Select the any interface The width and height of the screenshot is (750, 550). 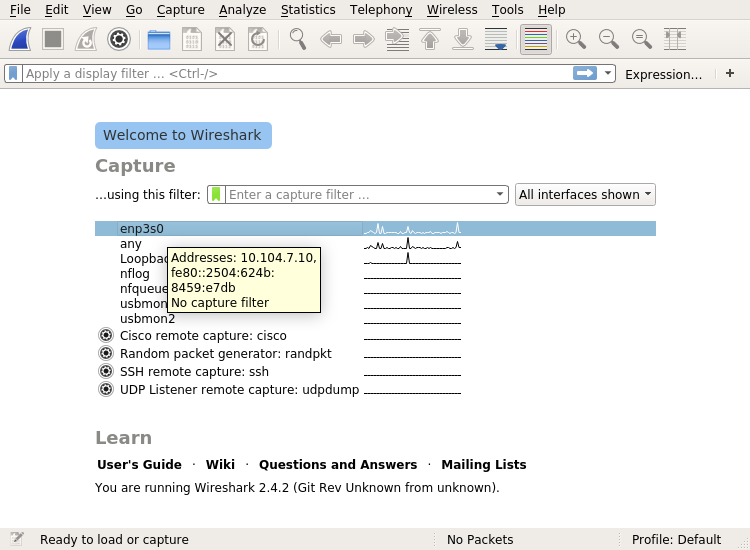tap(375, 244)
